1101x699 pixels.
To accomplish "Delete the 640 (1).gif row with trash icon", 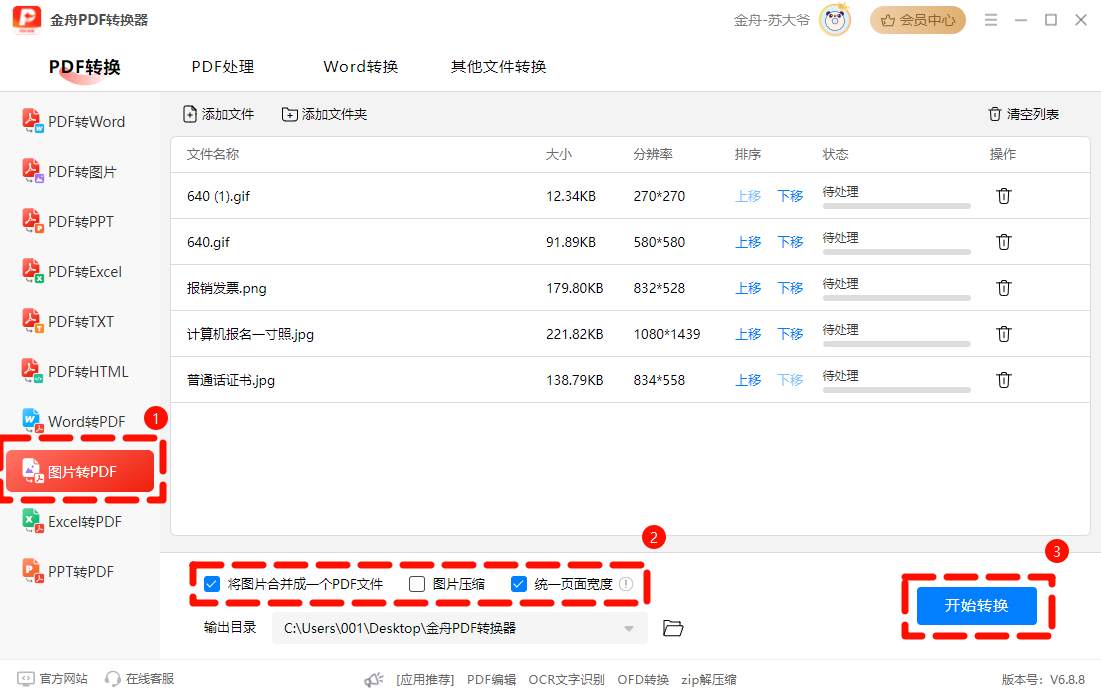I will click(x=1003, y=196).
